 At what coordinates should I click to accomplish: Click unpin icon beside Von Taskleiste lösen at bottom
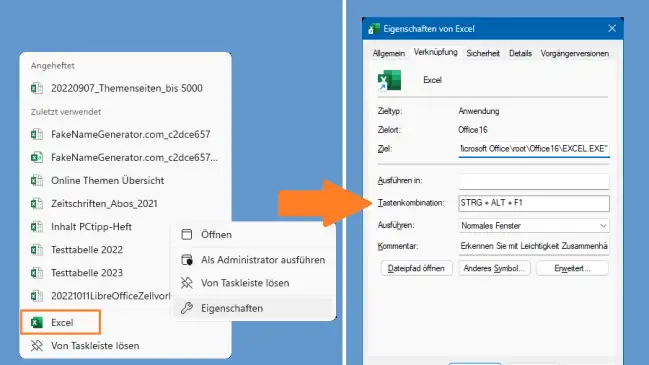pos(36,346)
